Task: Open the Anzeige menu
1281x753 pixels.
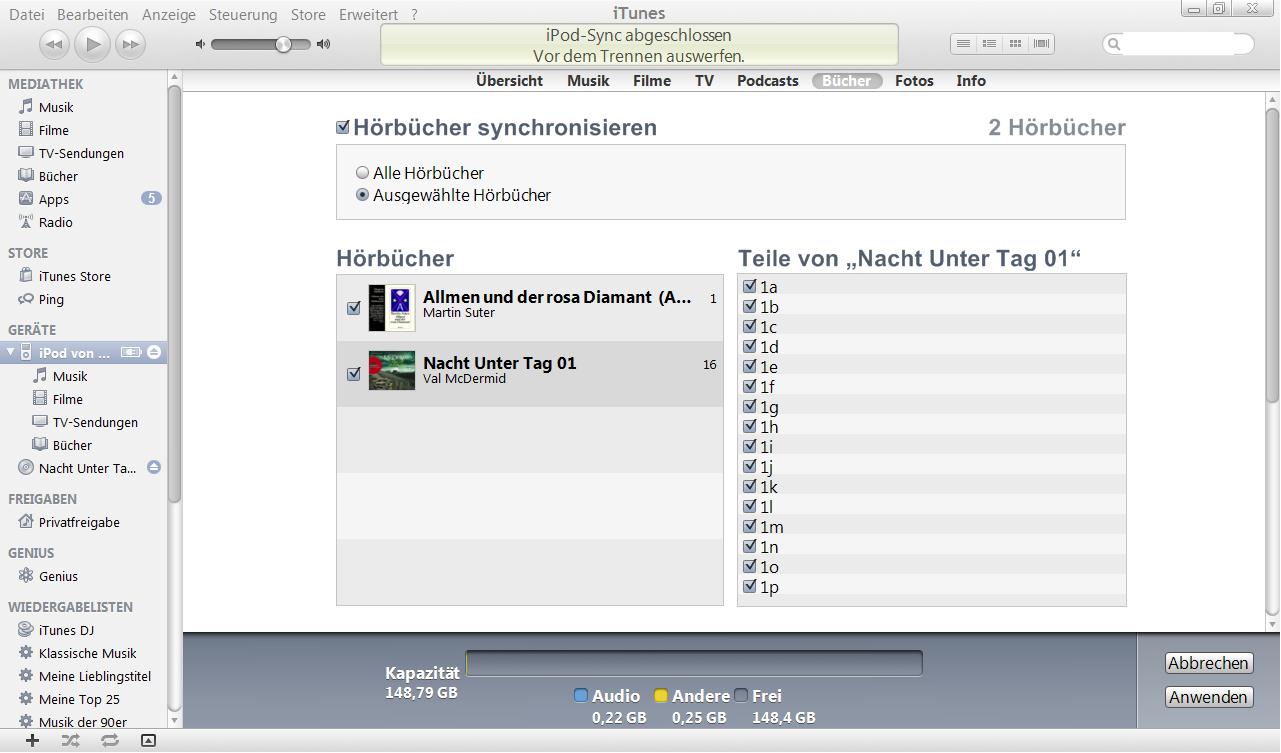Action: [x=169, y=14]
